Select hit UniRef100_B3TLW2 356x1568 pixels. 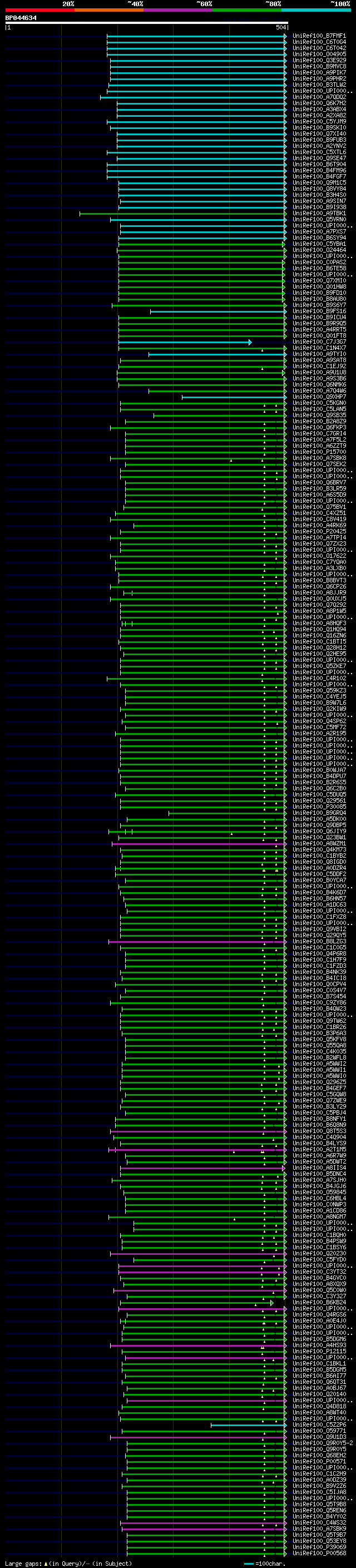pos(319,85)
